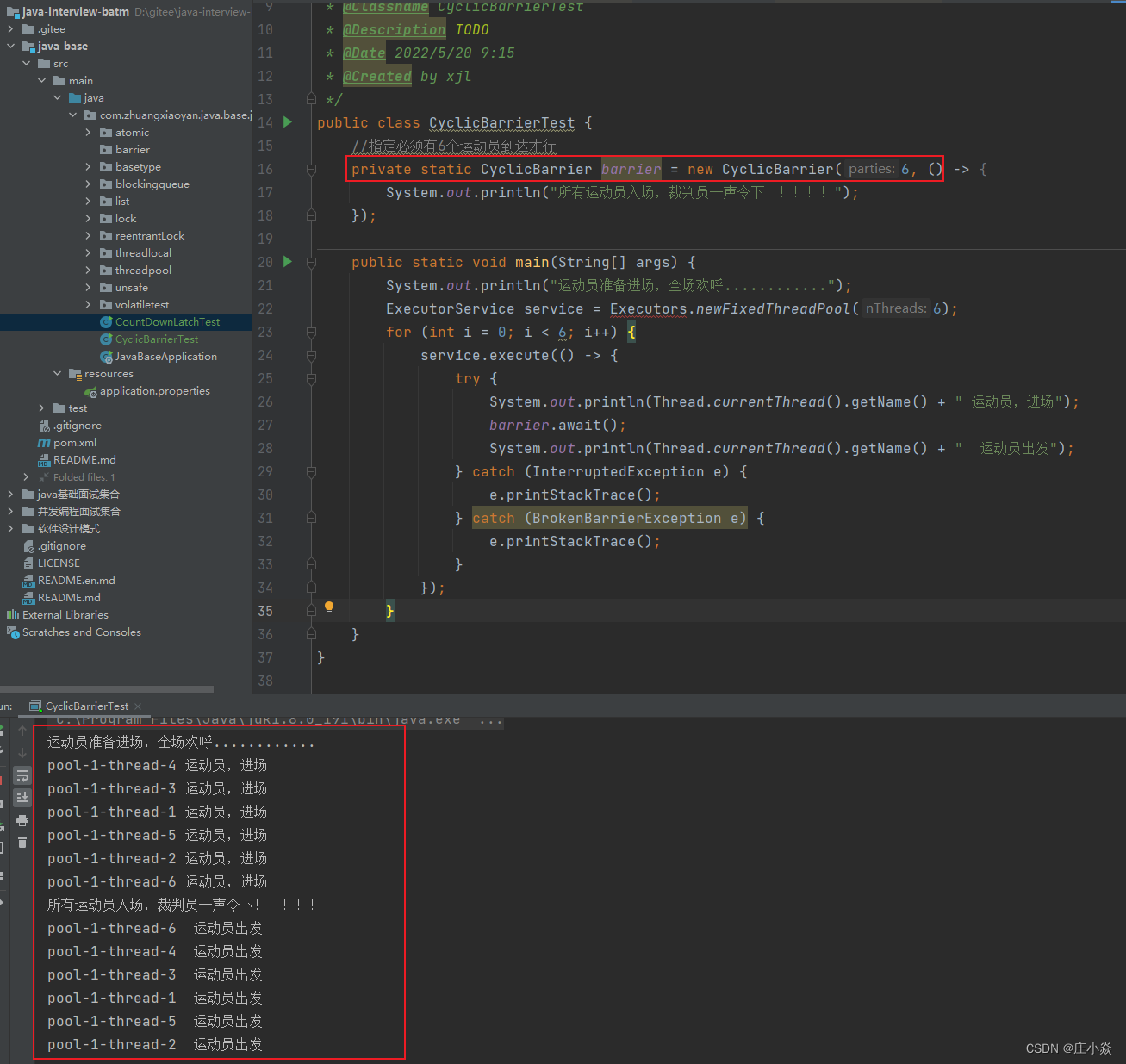This screenshot has width=1126, height=1064.
Task: Close the CyclicBarrierTest run tab
Action: (138, 706)
